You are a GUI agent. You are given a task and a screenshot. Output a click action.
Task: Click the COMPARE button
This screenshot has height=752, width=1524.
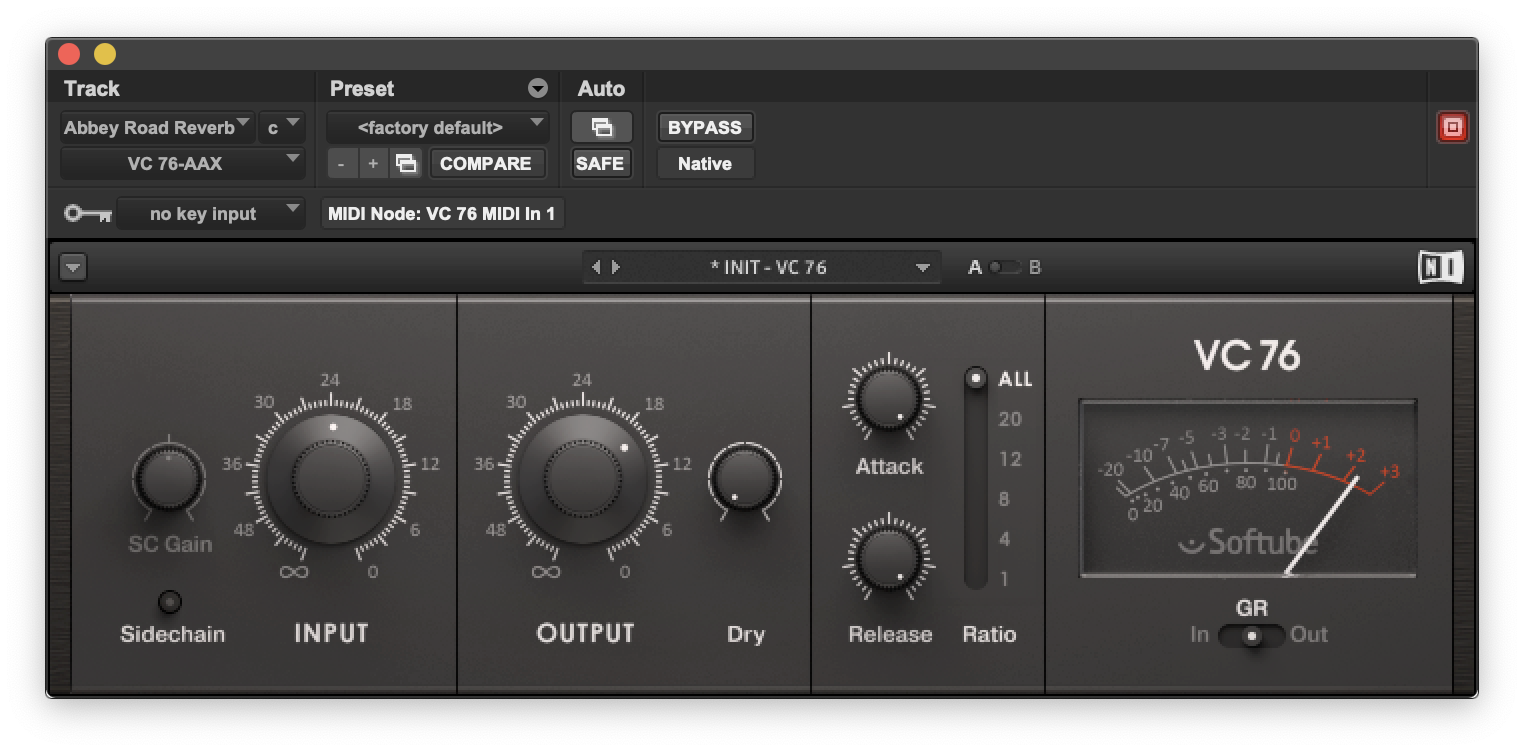pyautogui.click(x=488, y=163)
